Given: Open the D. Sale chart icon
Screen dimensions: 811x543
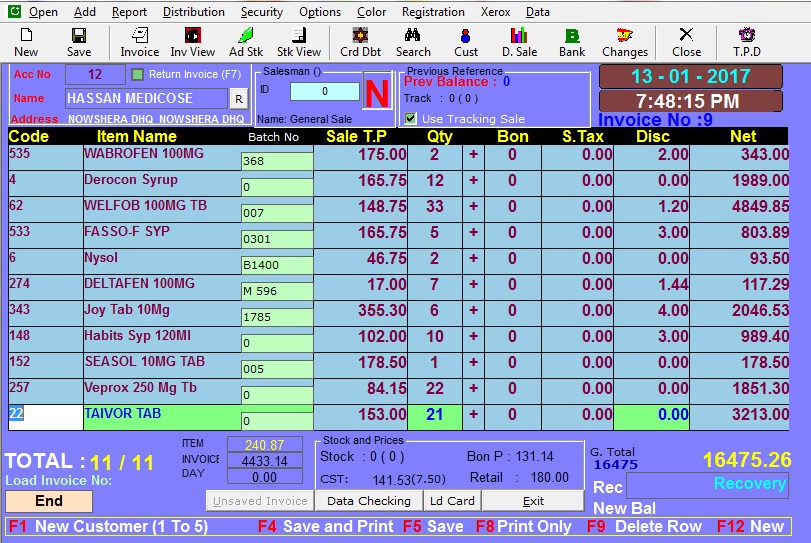Looking at the screenshot, I should [519, 35].
